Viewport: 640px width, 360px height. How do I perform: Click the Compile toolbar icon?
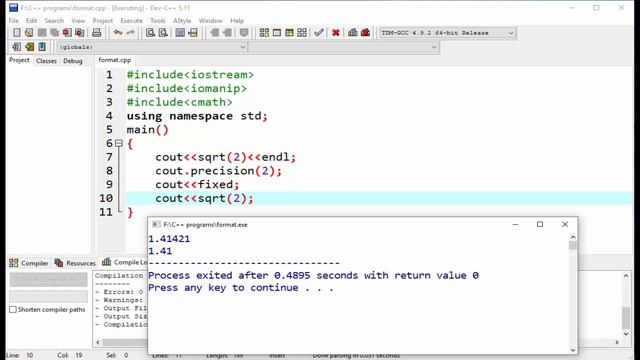pyautogui.click(x=264, y=33)
